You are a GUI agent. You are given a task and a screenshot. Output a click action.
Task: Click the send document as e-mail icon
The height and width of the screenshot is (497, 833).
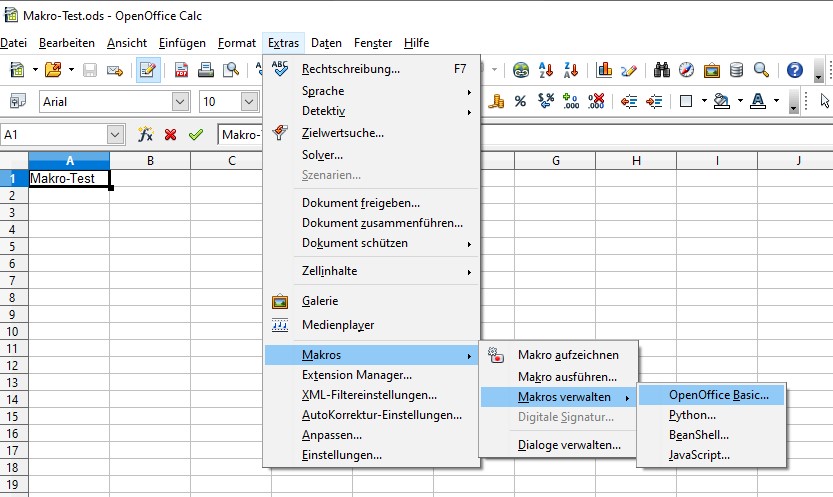point(115,70)
